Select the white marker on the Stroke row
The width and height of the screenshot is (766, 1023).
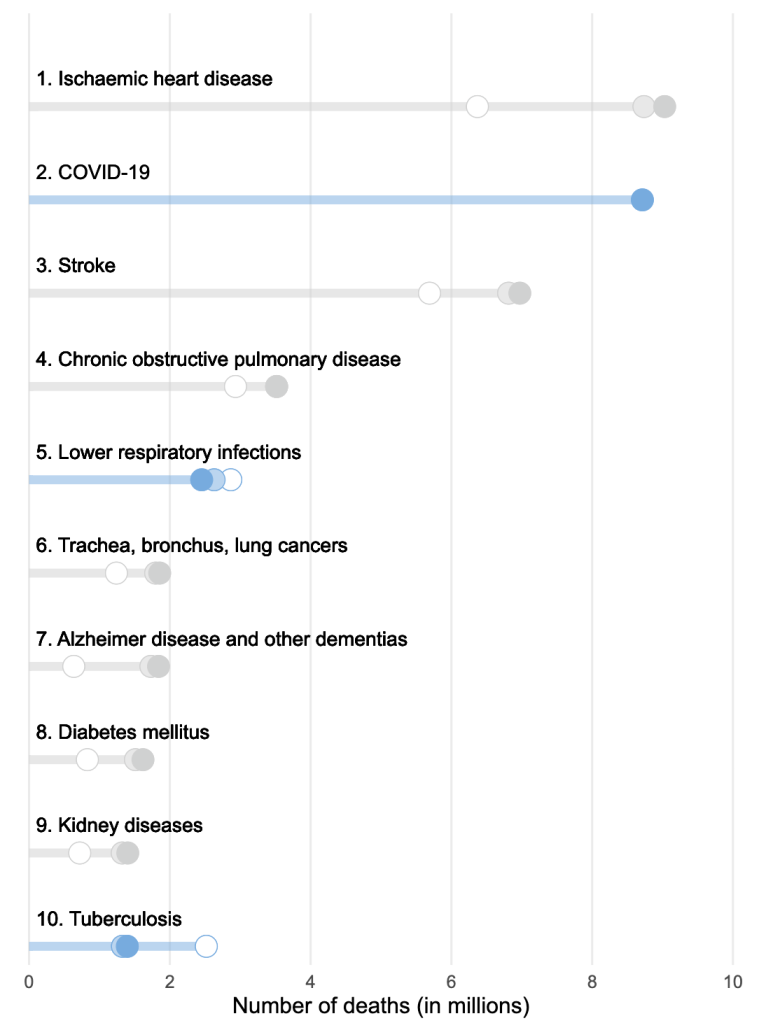coord(429,293)
